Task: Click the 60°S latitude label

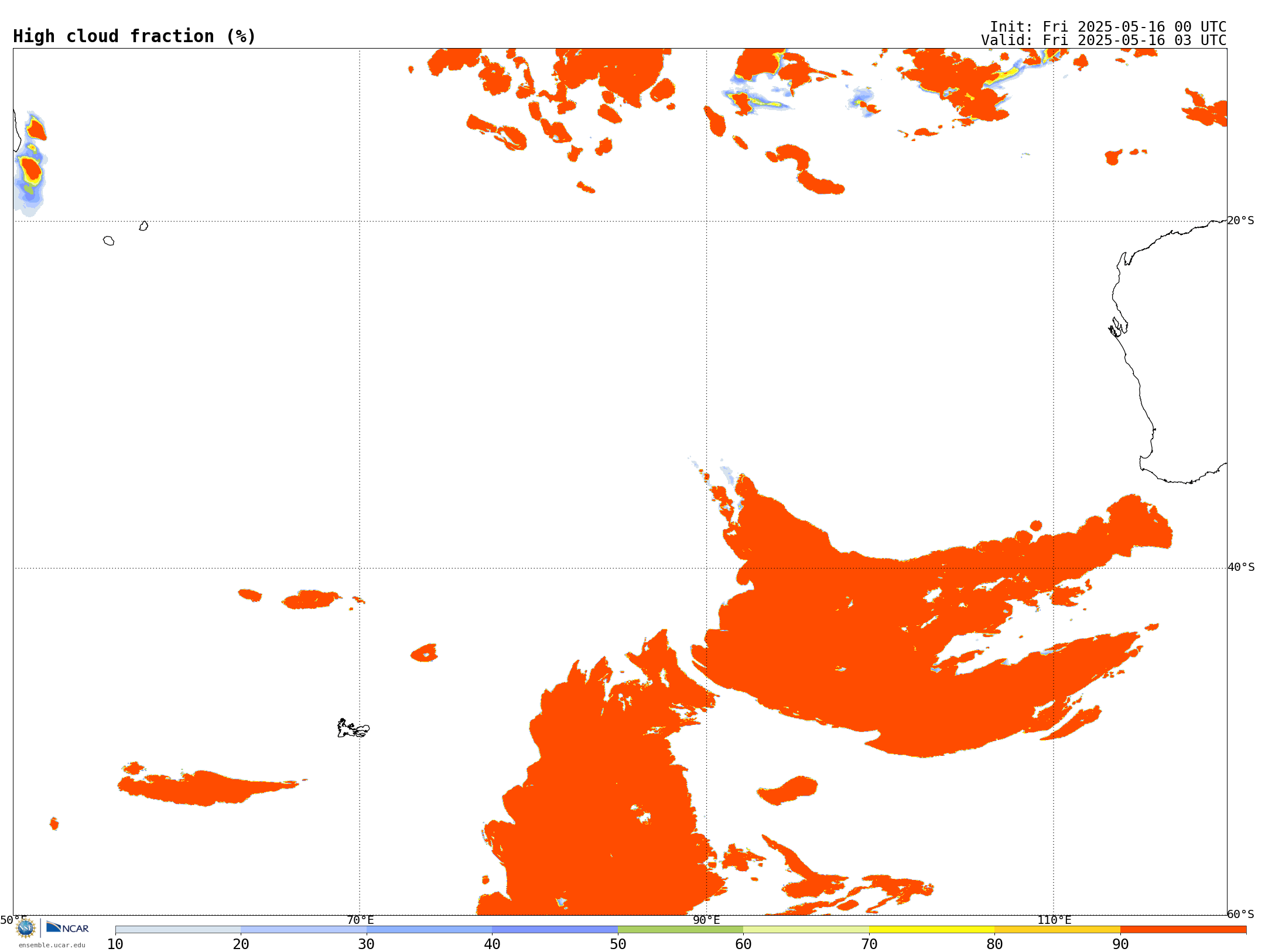Action: pyautogui.click(x=1240, y=914)
